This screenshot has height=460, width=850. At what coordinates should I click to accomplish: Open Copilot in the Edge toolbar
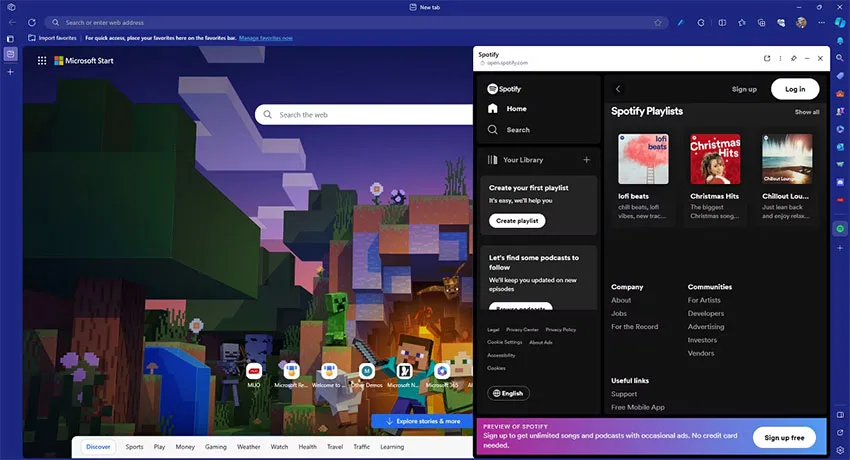(840, 22)
